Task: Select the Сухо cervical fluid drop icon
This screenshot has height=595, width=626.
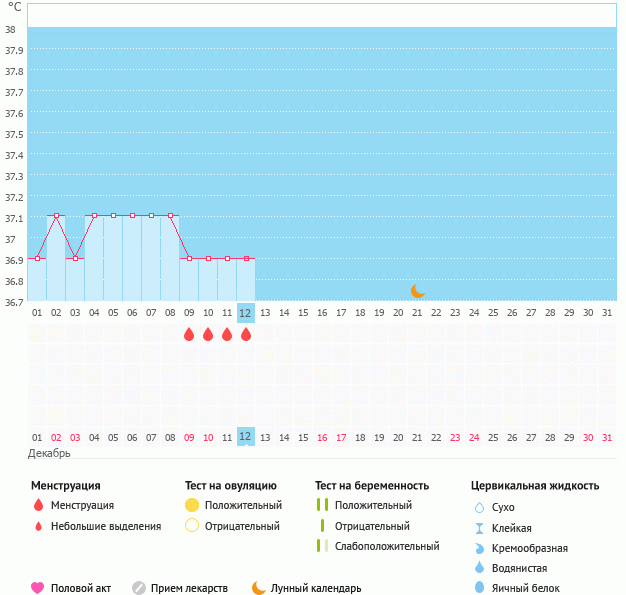Action: (x=479, y=508)
